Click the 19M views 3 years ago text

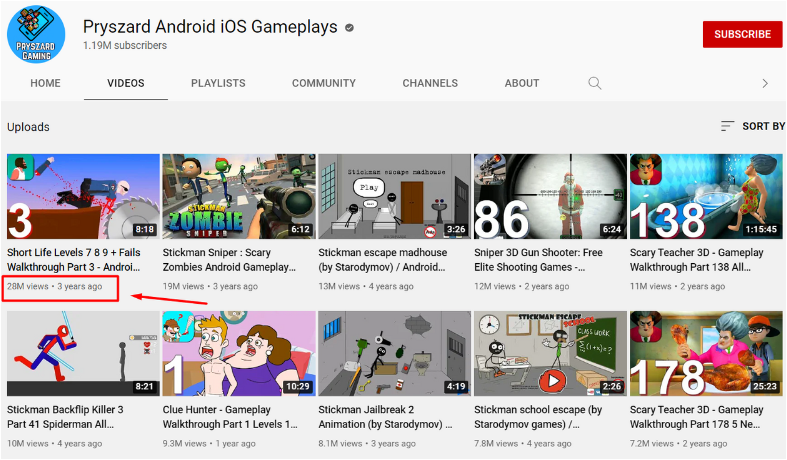coord(210,286)
